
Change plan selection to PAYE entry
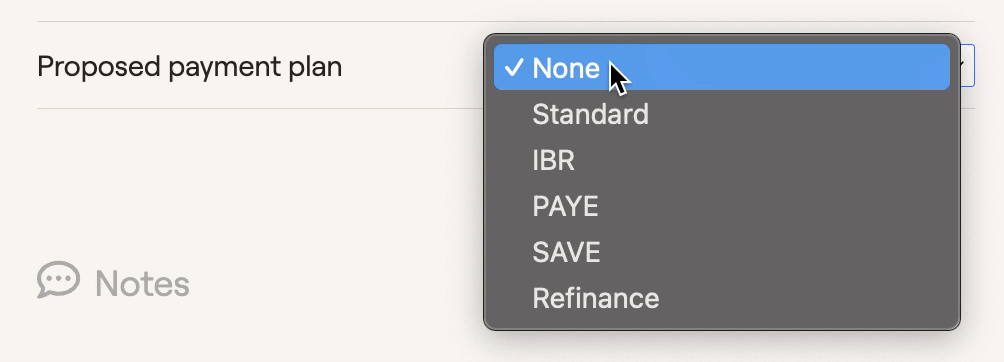pos(722,206)
